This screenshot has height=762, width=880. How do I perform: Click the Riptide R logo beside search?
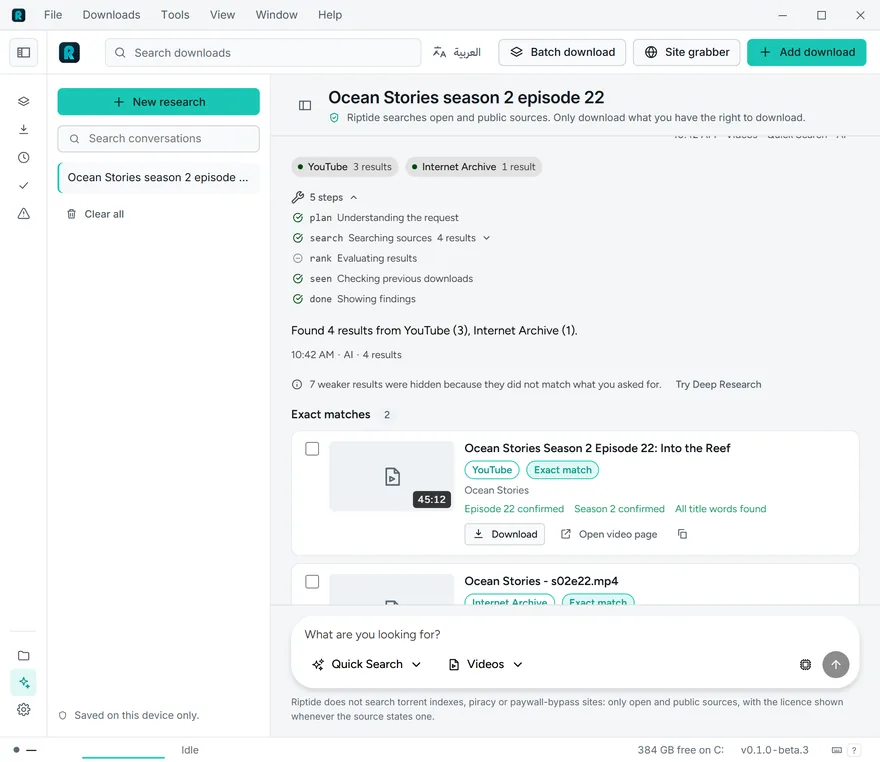pyautogui.click(x=69, y=53)
